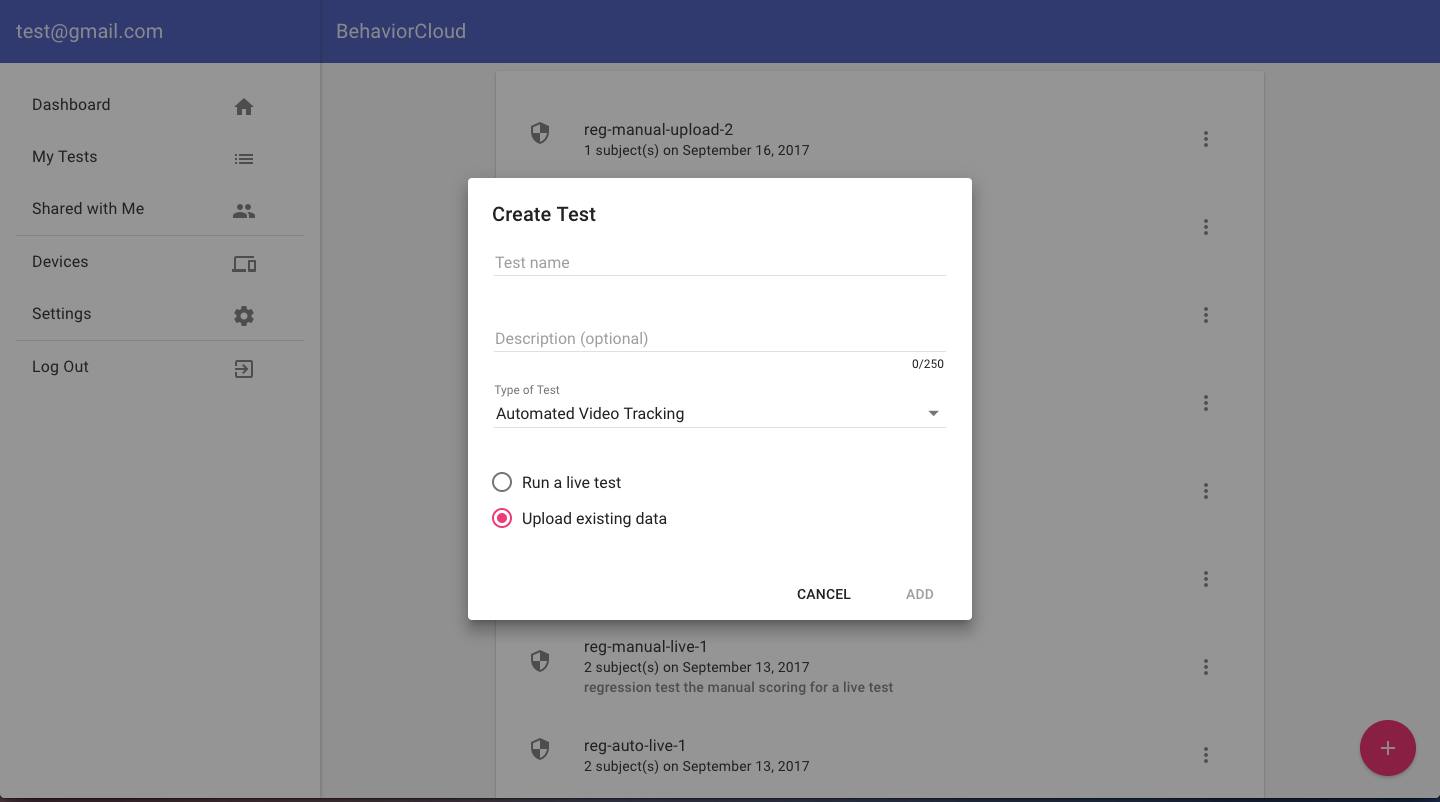Focus the Test name input field
1440x802 pixels.
click(x=719, y=263)
